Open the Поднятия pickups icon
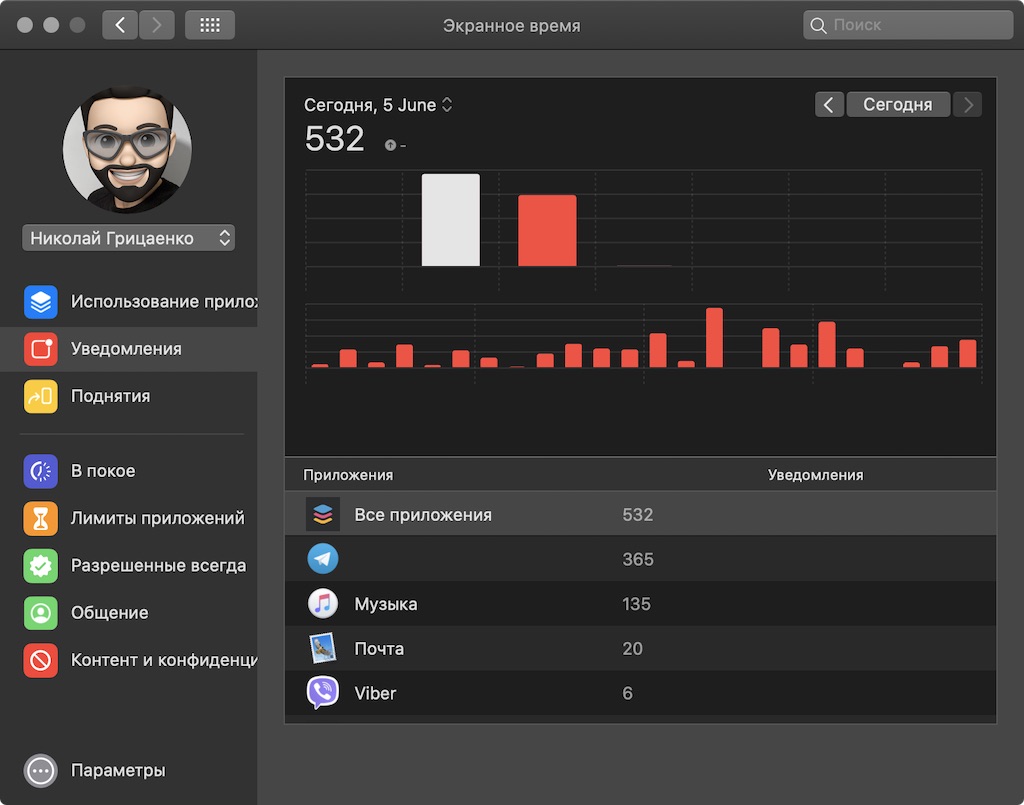Viewport: 1024px width, 805px height. 40,396
